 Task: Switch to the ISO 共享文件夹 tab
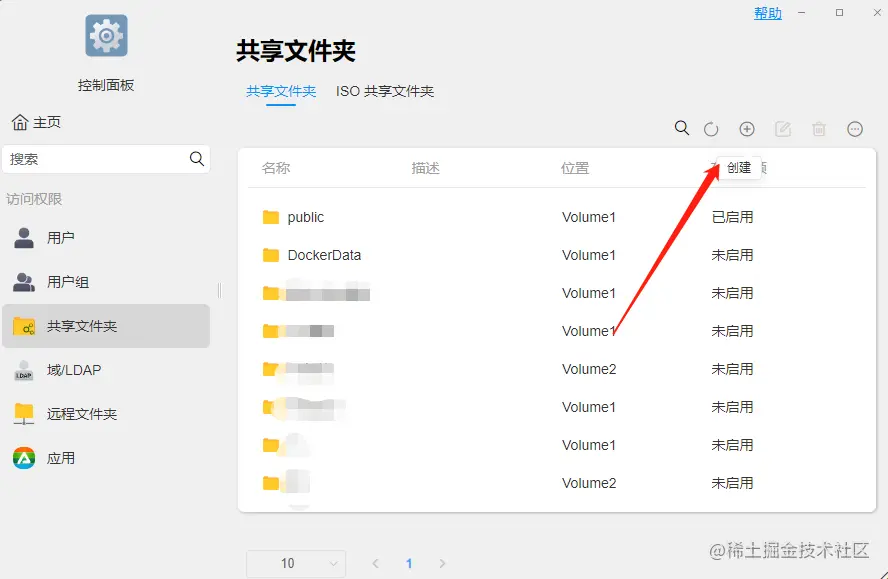(x=385, y=91)
